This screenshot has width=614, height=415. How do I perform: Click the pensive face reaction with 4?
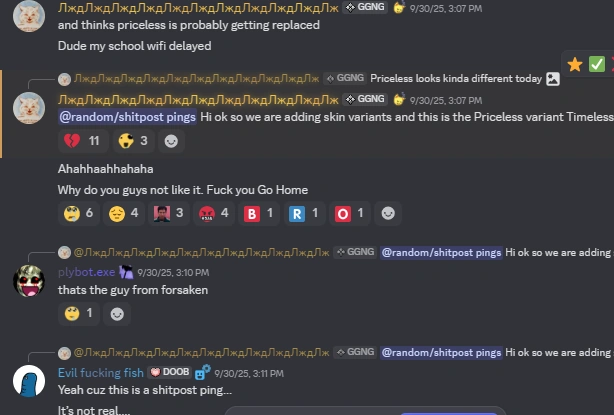coord(124,213)
